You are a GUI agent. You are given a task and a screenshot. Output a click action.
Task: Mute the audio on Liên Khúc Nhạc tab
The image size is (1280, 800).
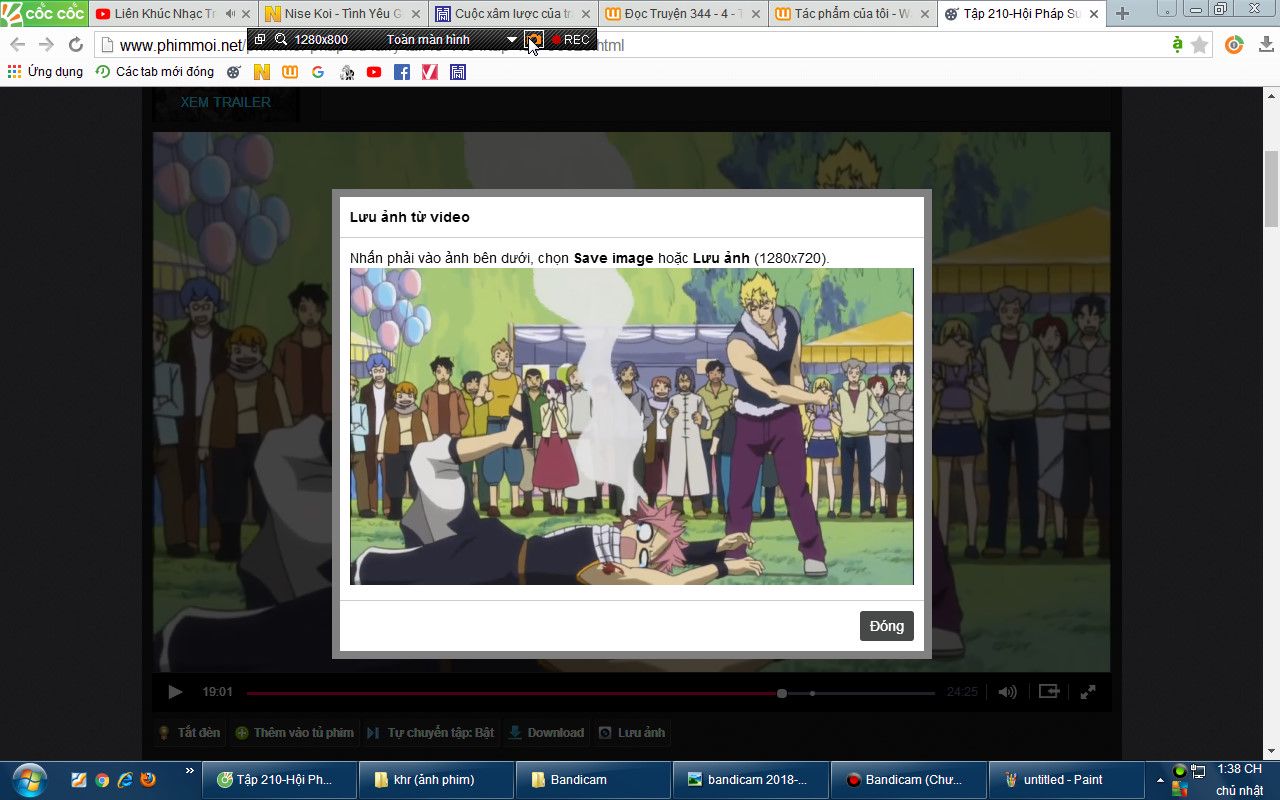point(231,14)
